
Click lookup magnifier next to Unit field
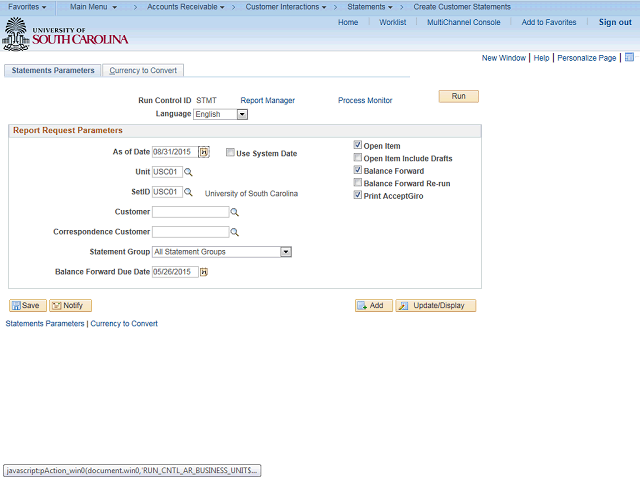(188, 172)
